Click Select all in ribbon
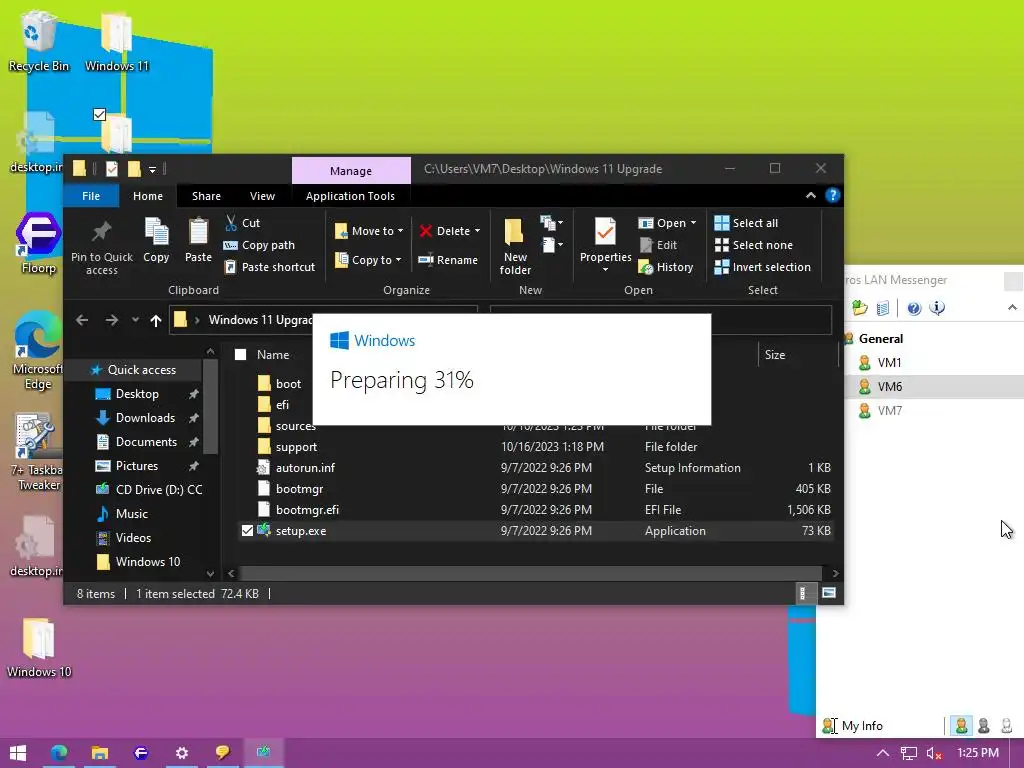 tap(746, 223)
